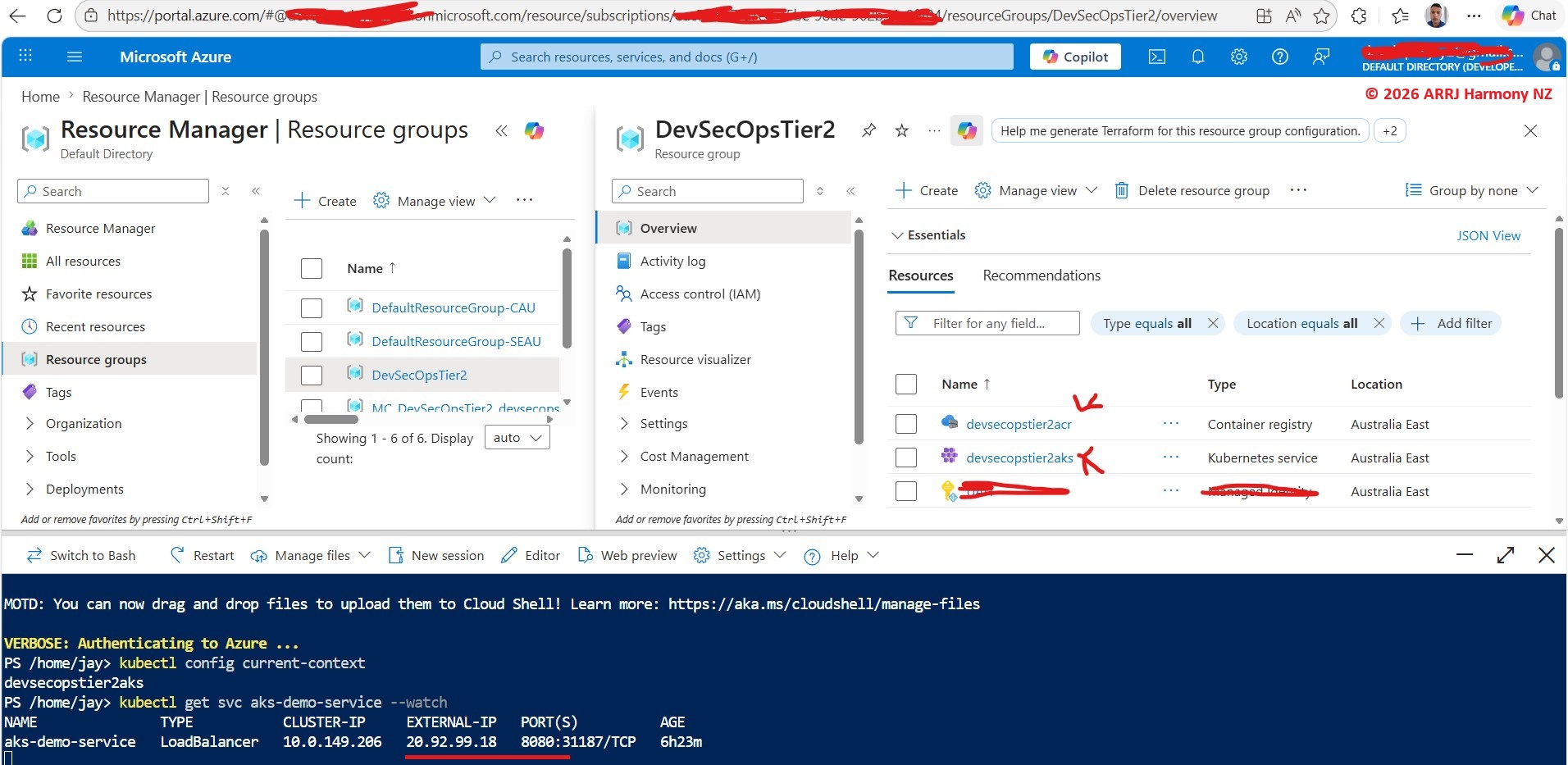Open the Azure portal hamburger menu
This screenshot has height=765, width=1568.
point(75,57)
